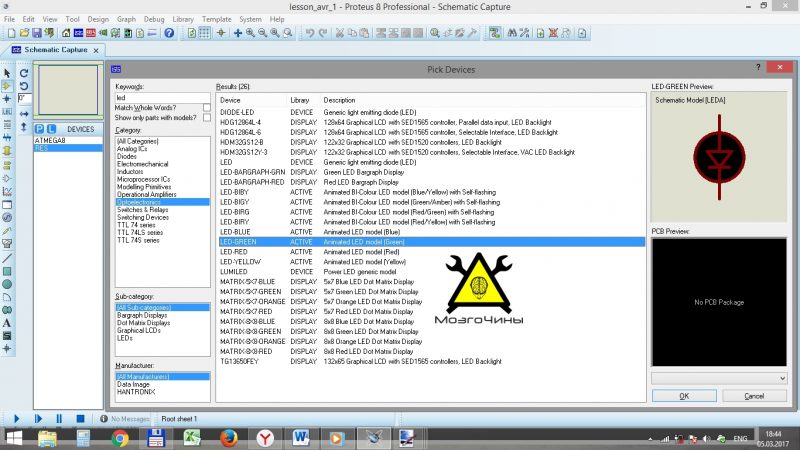Toggle the grid display icon
This screenshot has height=450, width=800.
pyautogui.click(x=204, y=33)
